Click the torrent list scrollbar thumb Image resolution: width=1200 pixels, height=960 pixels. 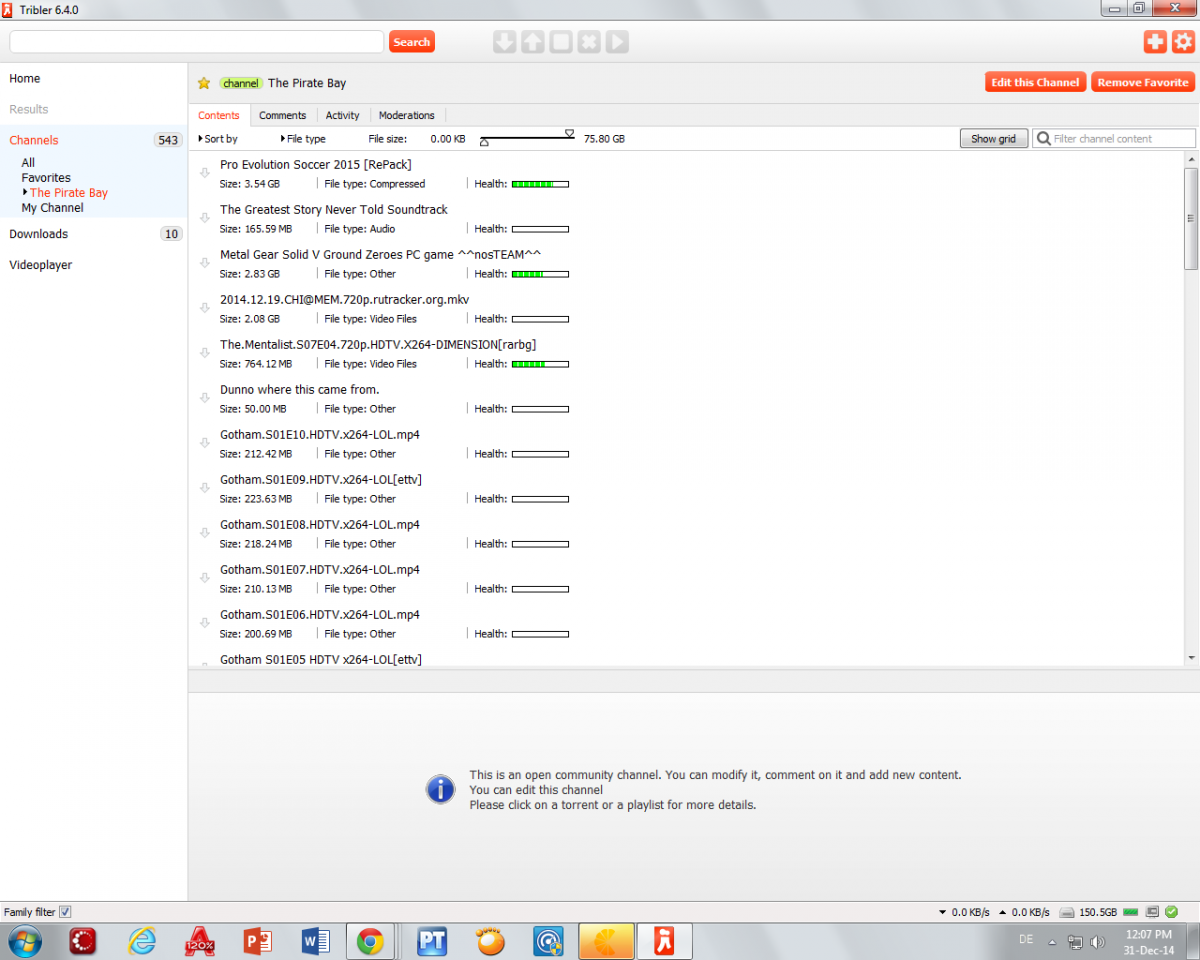(1191, 218)
